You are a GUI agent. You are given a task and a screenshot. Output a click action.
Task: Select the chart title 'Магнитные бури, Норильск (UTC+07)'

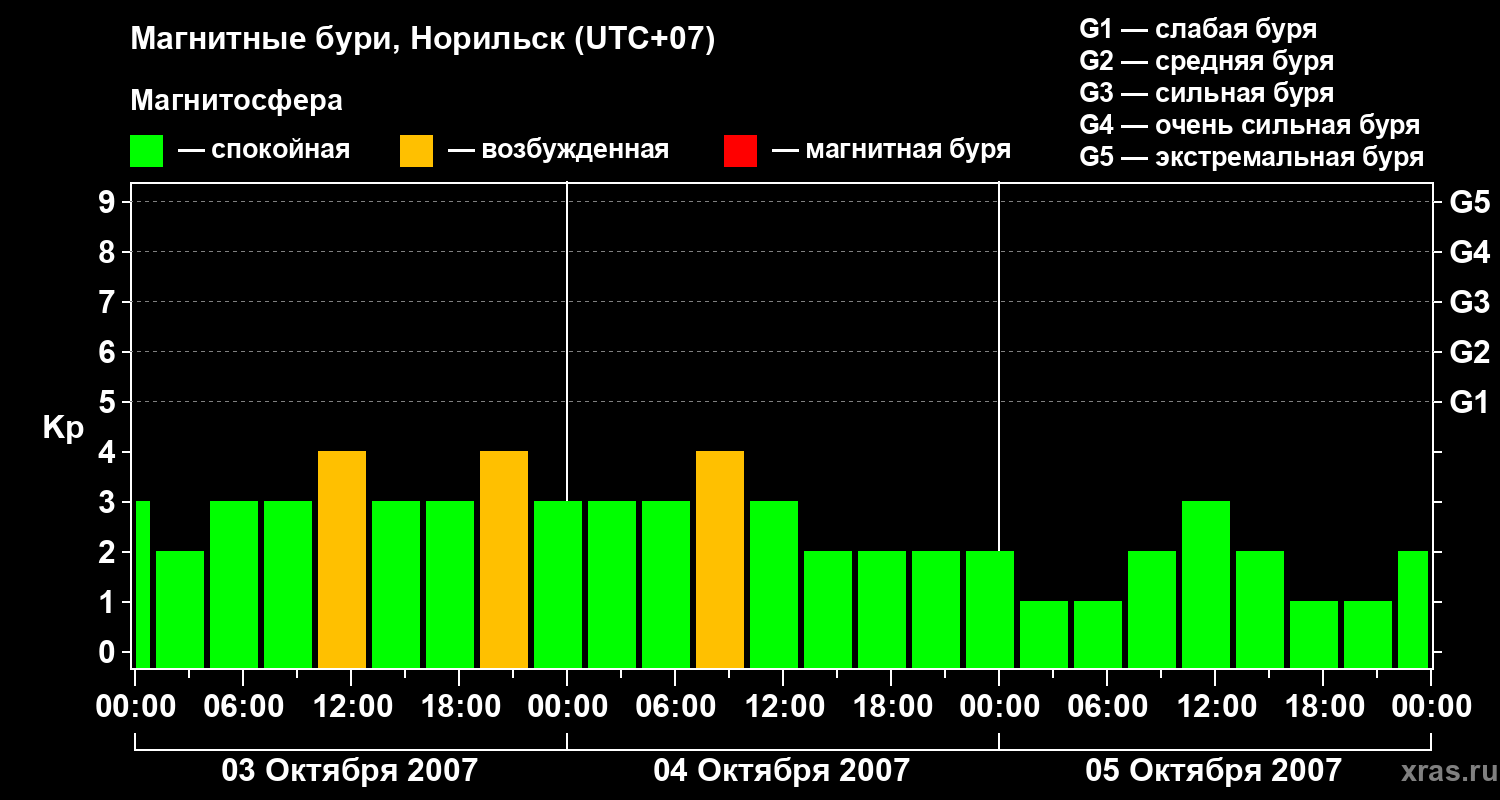423,40
